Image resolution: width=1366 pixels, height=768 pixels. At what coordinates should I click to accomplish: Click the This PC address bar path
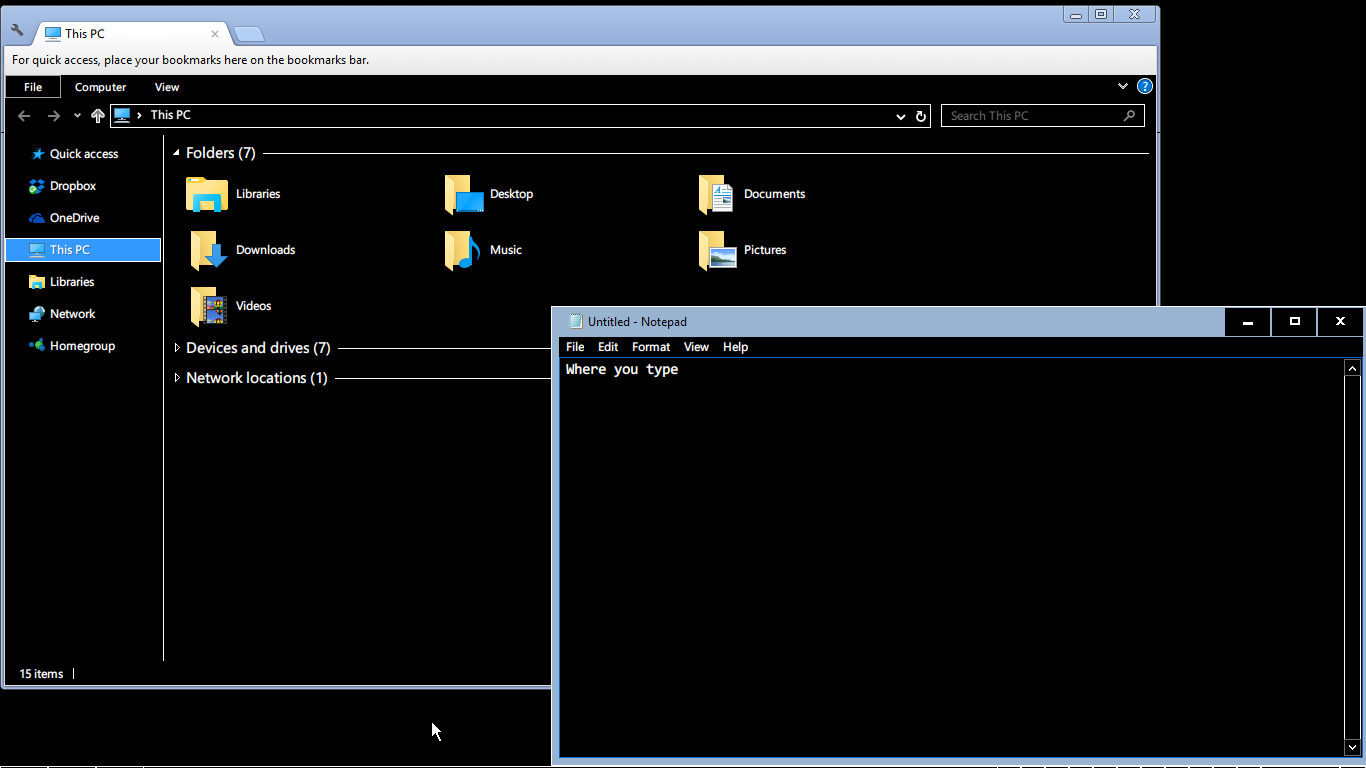tap(171, 115)
